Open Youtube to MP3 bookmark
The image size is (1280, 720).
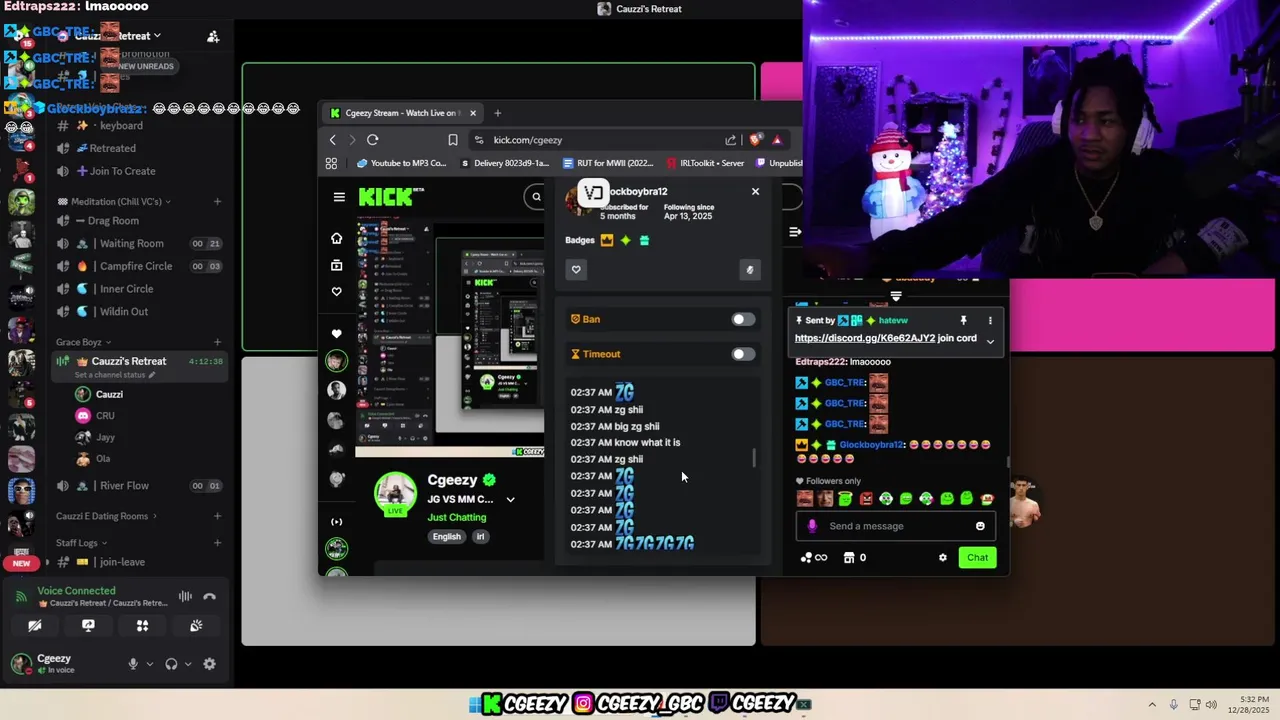(401, 163)
